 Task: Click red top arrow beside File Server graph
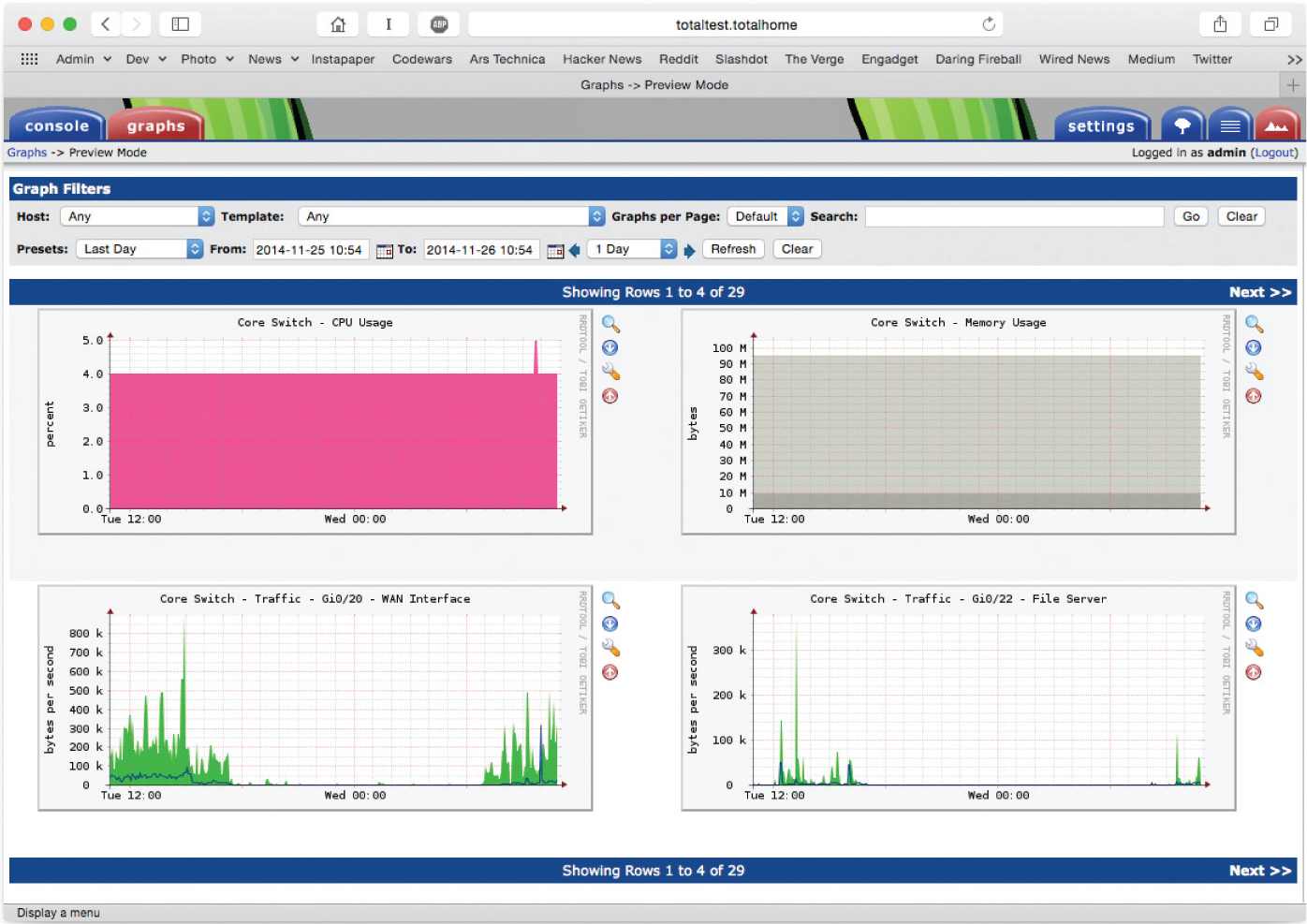1254,672
